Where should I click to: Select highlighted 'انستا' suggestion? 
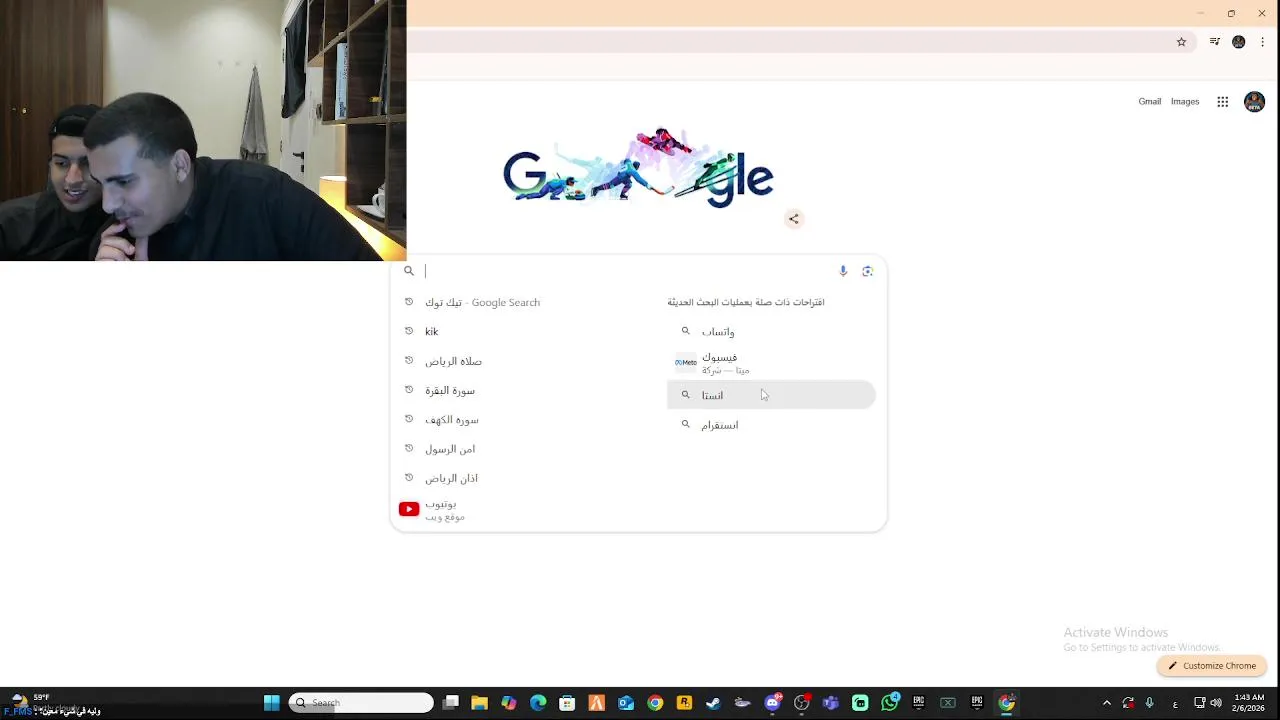click(771, 395)
